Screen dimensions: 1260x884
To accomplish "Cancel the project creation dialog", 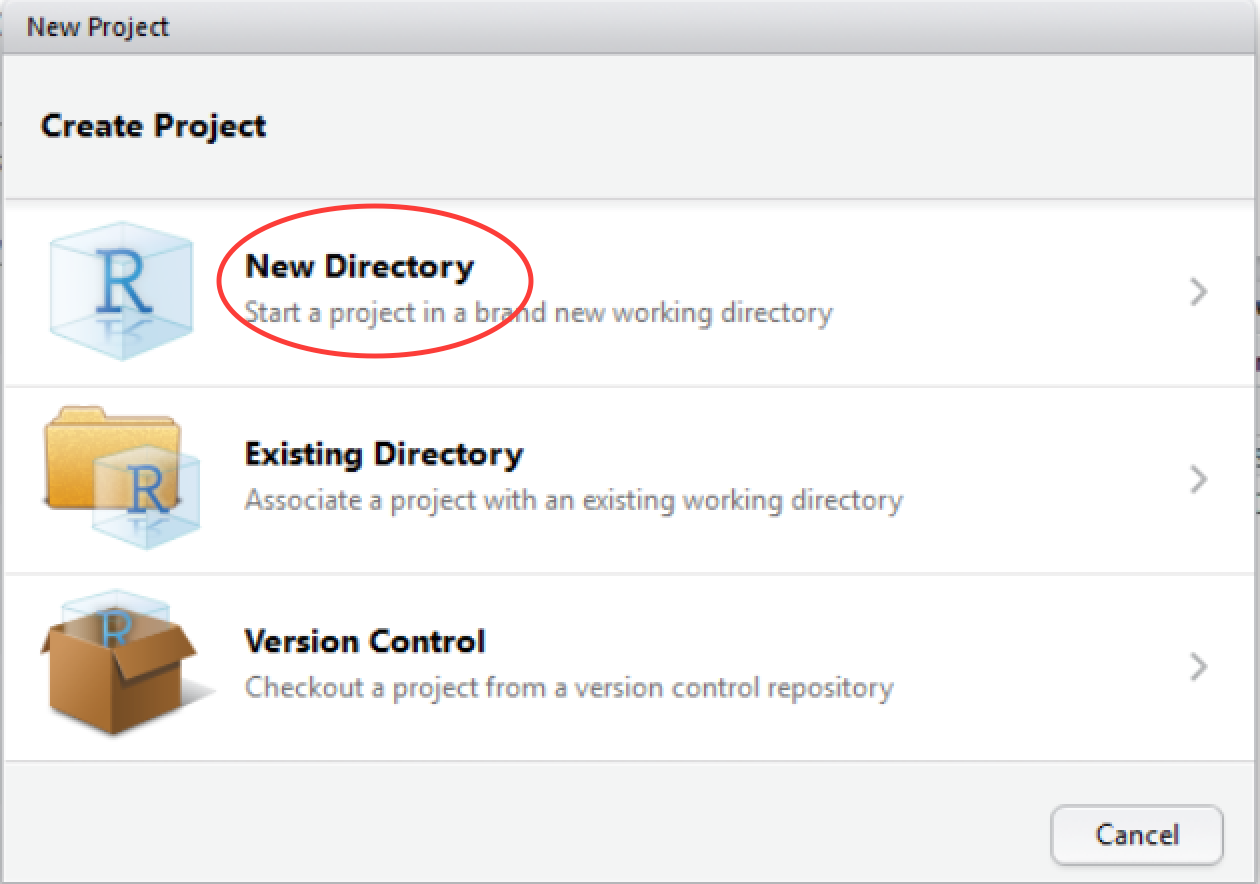I will coord(1136,835).
